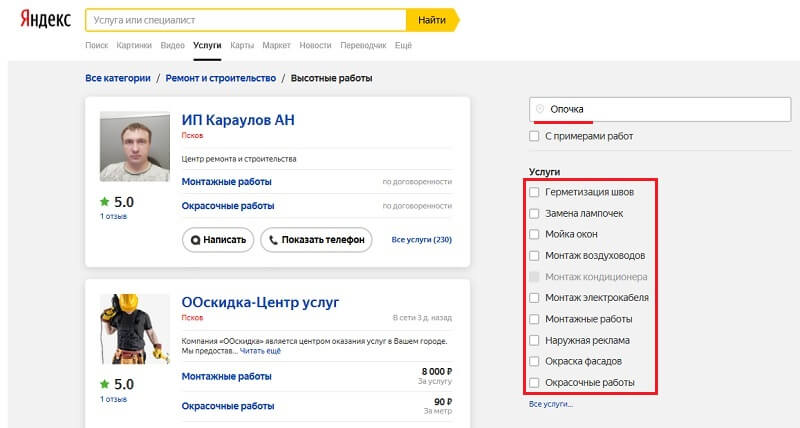
Task: Click the green star rating for ИП Караулов АН
Action: pyautogui.click(x=105, y=202)
